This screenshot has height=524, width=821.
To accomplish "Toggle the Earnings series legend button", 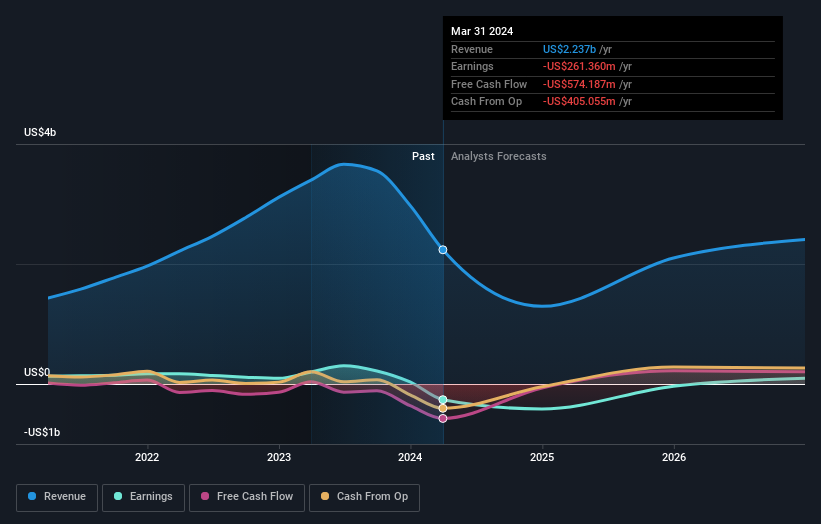I will [x=143, y=497].
